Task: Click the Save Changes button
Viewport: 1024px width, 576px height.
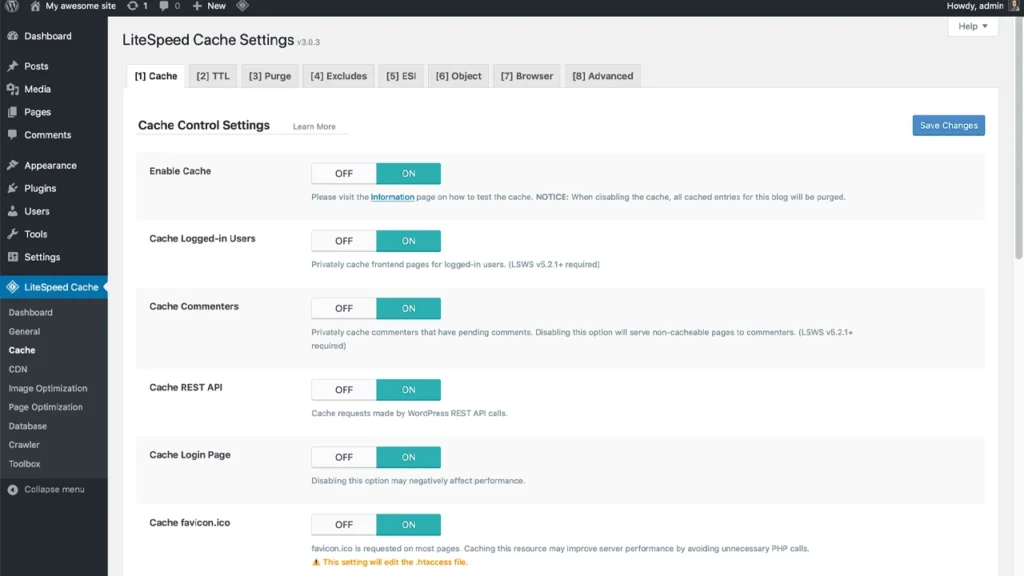Action: [x=947, y=125]
